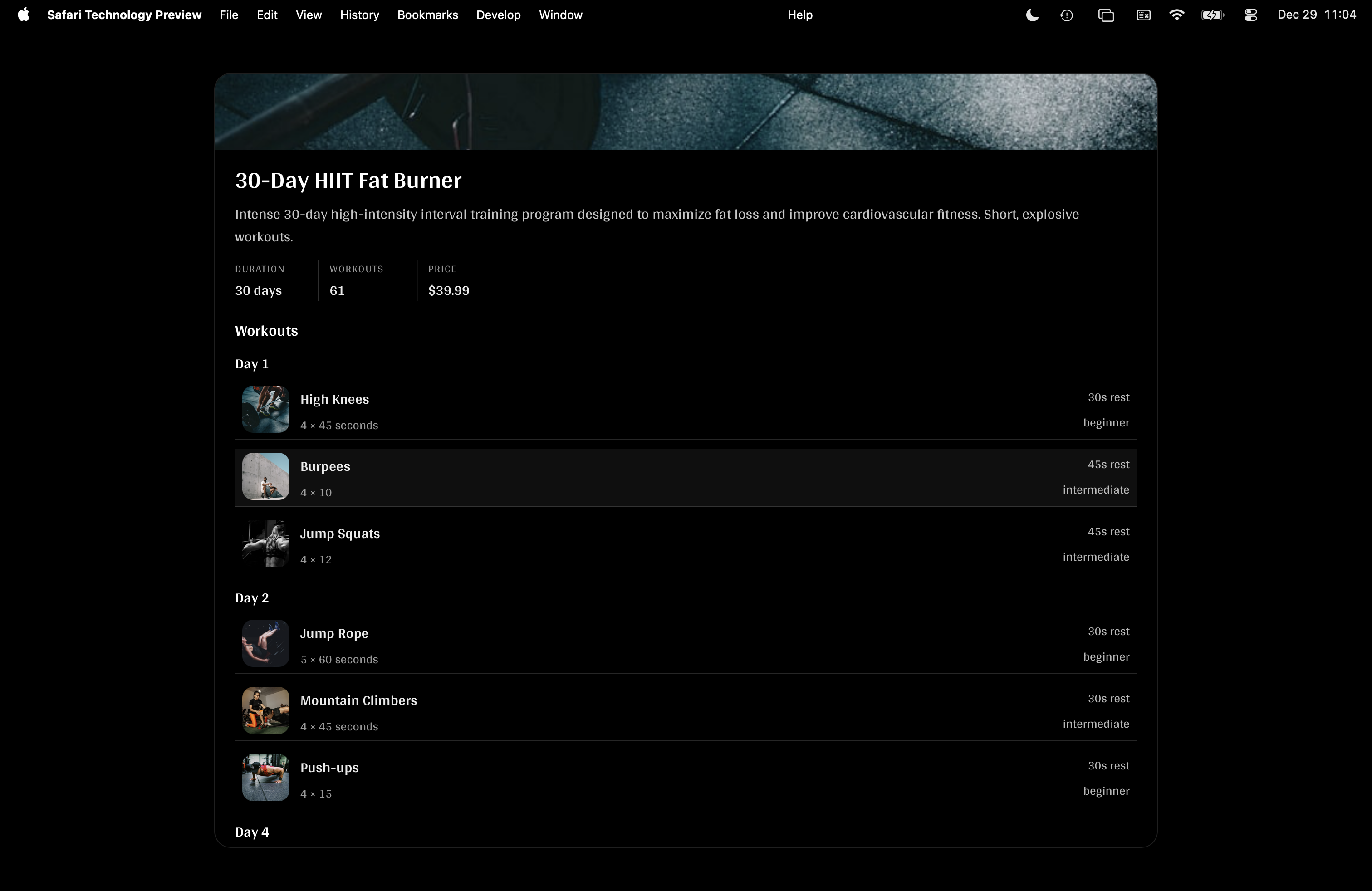Toggle Focus mode moon icon
Image resolution: width=1372 pixels, height=891 pixels.
[1032, 15]
